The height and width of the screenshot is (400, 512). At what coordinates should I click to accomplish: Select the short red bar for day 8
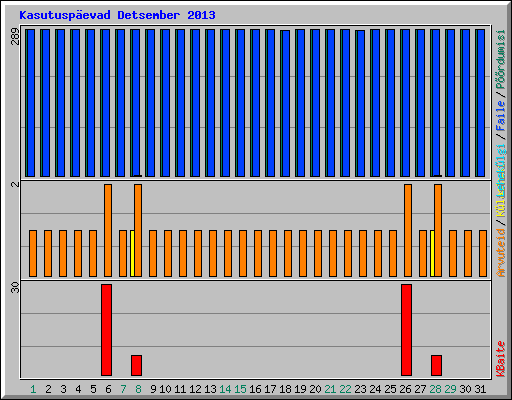pos(136,365)
